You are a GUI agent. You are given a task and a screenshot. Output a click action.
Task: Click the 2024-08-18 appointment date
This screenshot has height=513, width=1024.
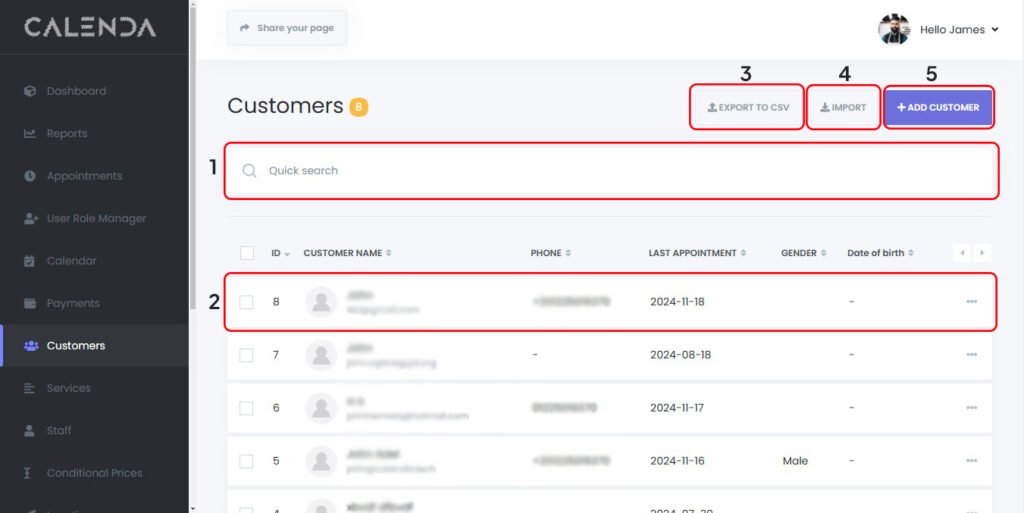680,355
